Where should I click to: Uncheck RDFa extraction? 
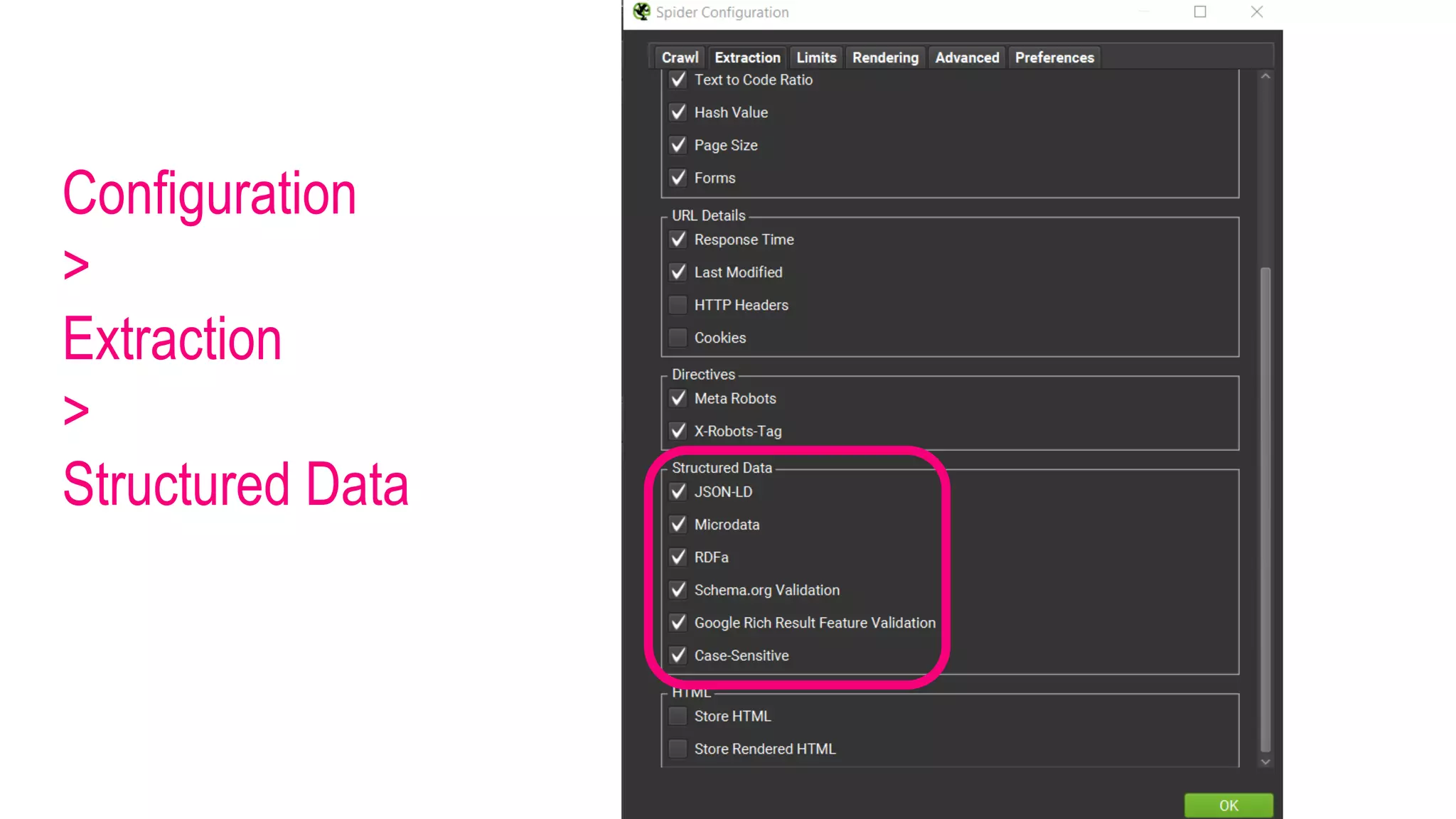[678, 557]
